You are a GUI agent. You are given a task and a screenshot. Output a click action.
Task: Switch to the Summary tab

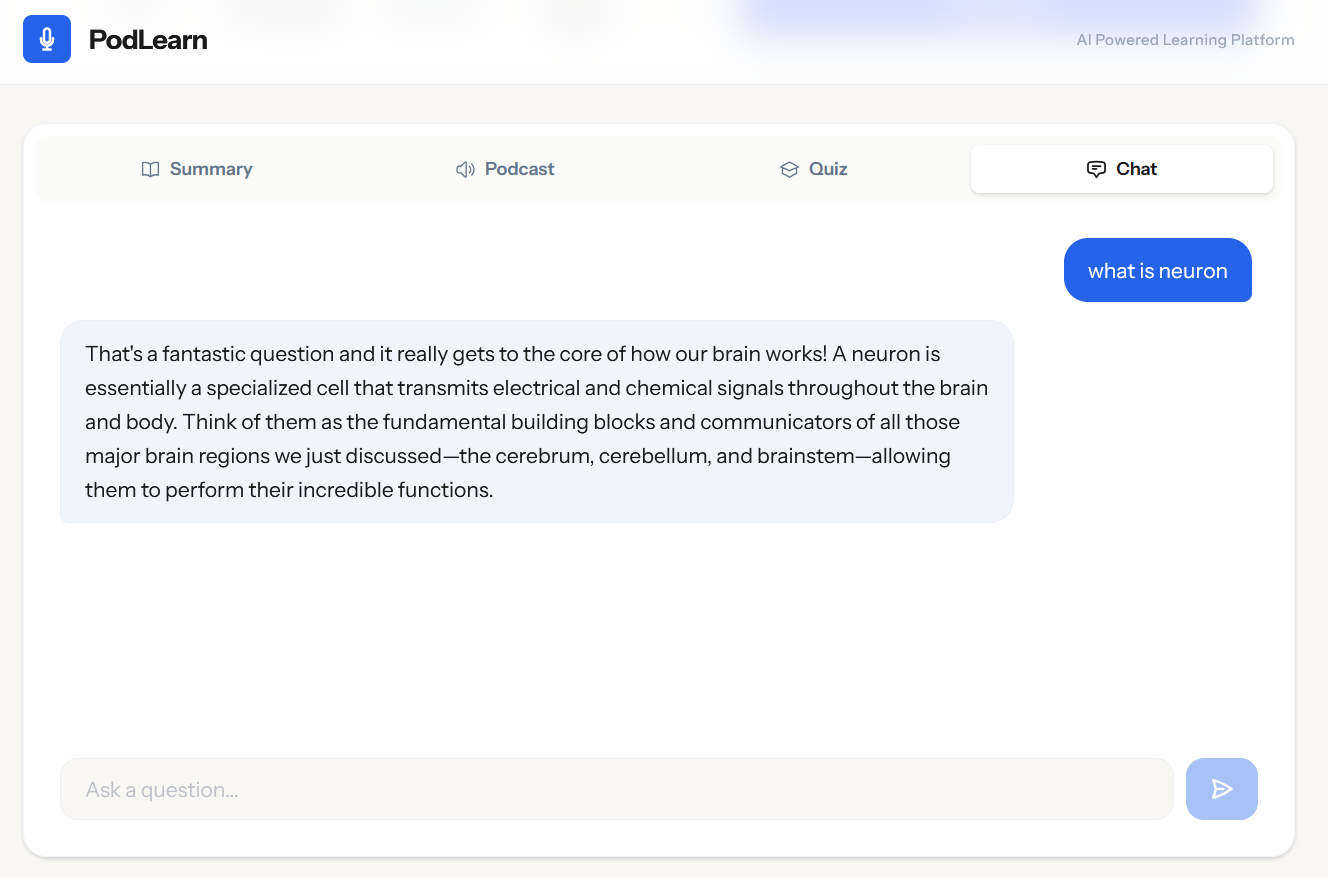tap(197, 169)
